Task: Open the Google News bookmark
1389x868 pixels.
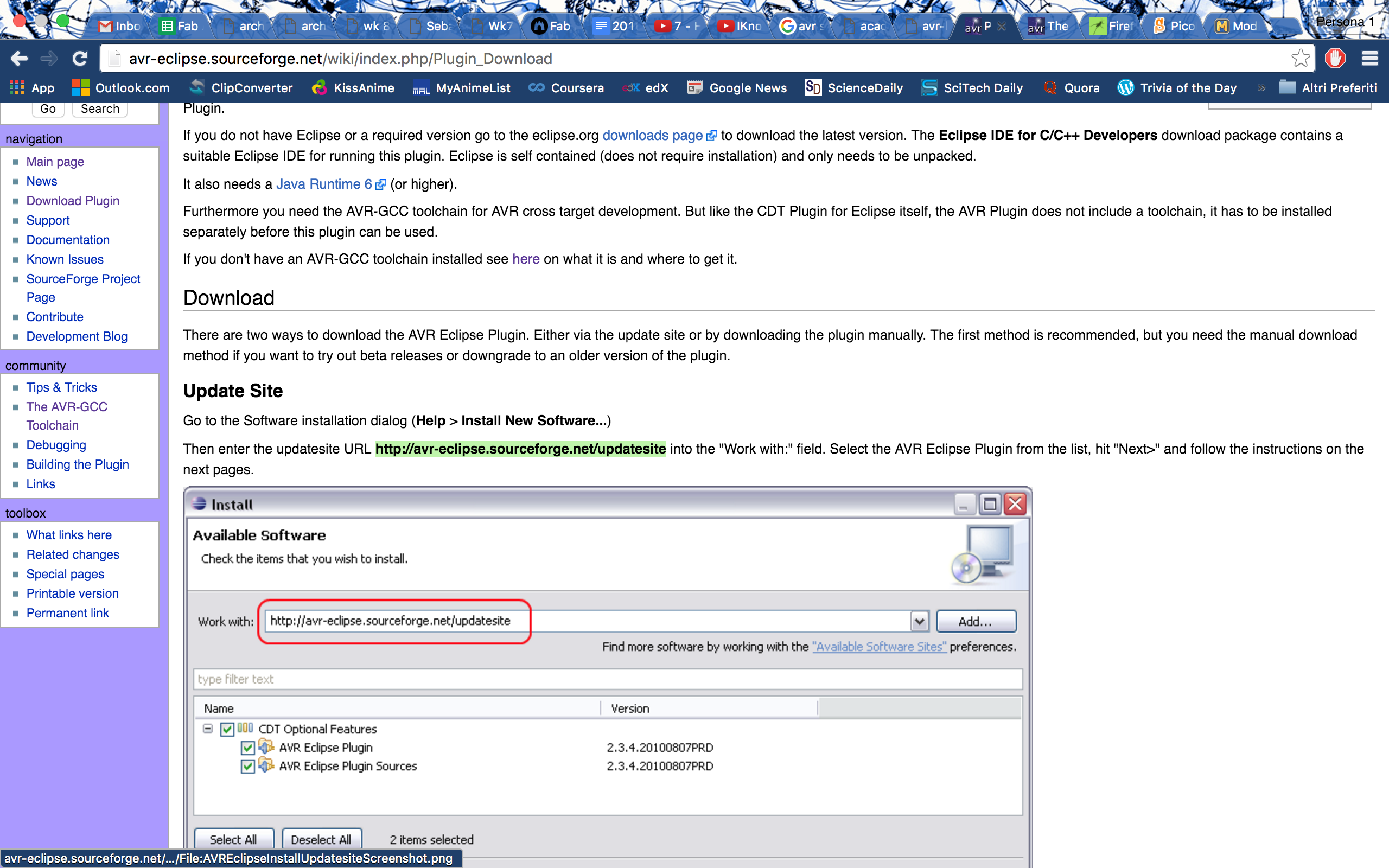Action: tap(737, 88)
